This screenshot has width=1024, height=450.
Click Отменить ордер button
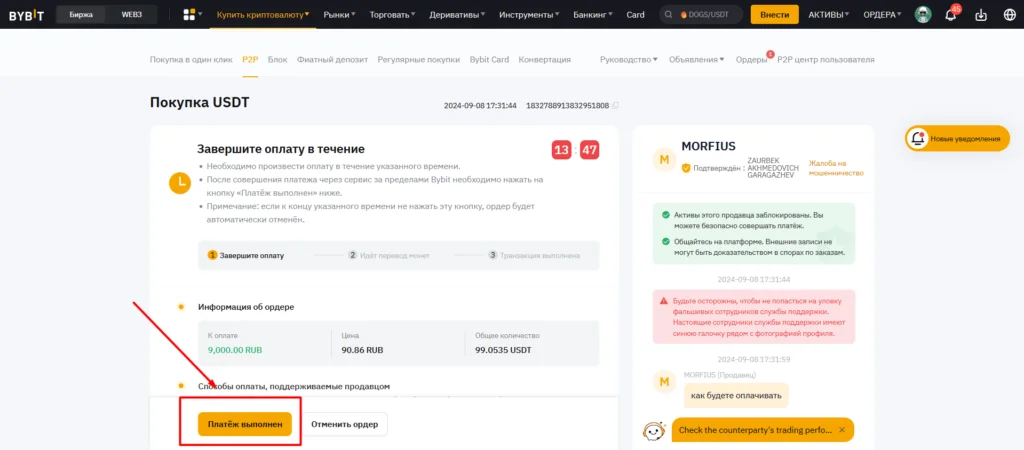coord(344,424)
